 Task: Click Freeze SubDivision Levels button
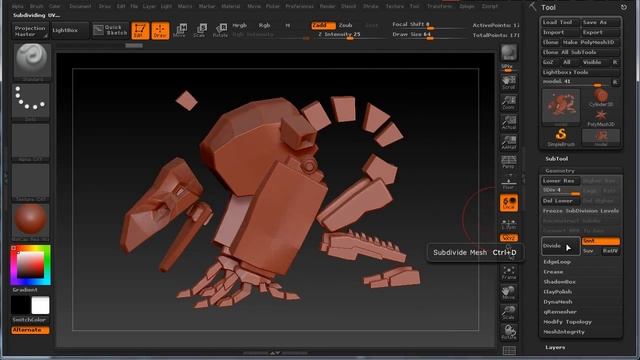coord(580,211)
